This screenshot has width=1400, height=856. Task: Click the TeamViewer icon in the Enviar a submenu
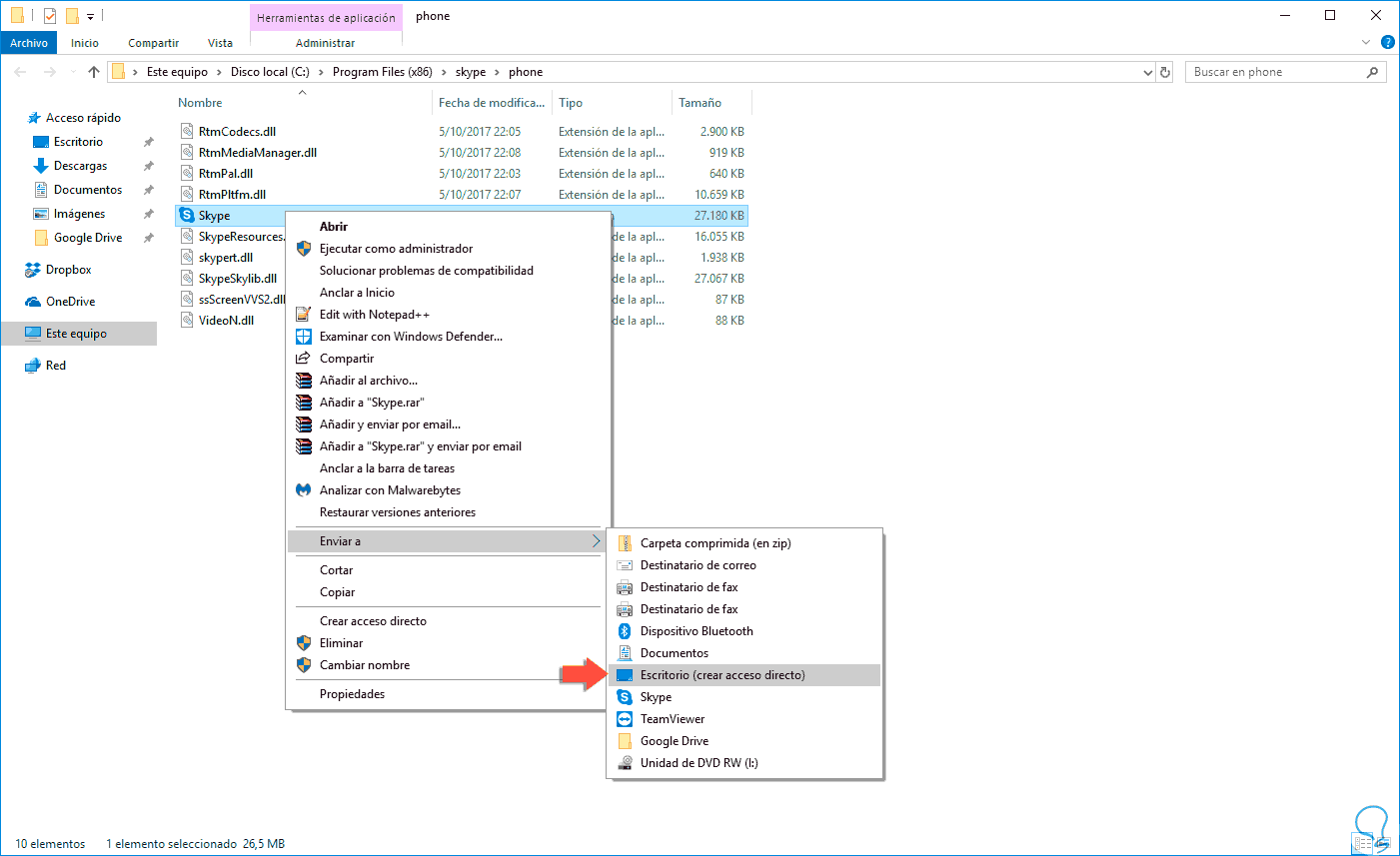click(x=625, y=719)
